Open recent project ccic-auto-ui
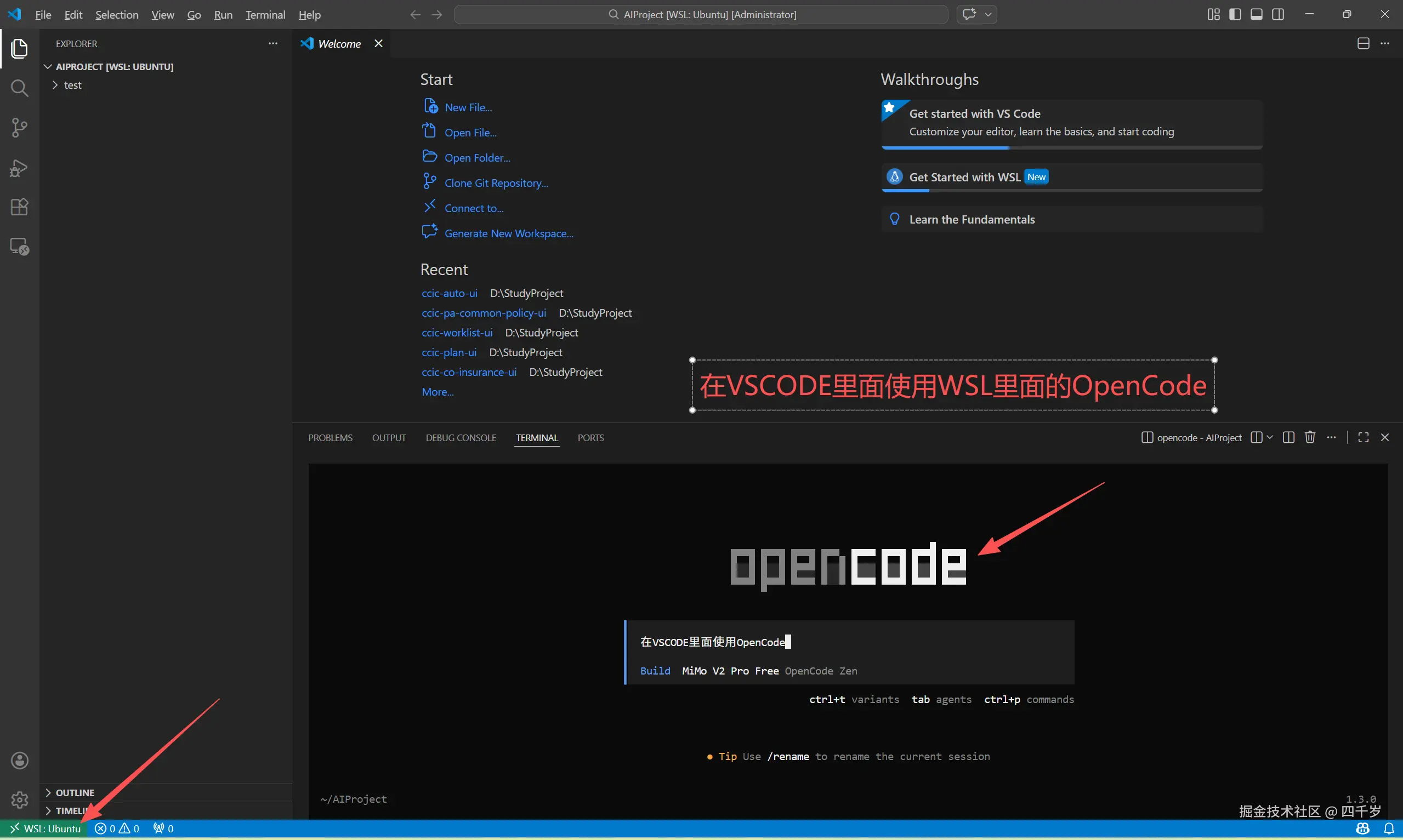 [449, 293]
